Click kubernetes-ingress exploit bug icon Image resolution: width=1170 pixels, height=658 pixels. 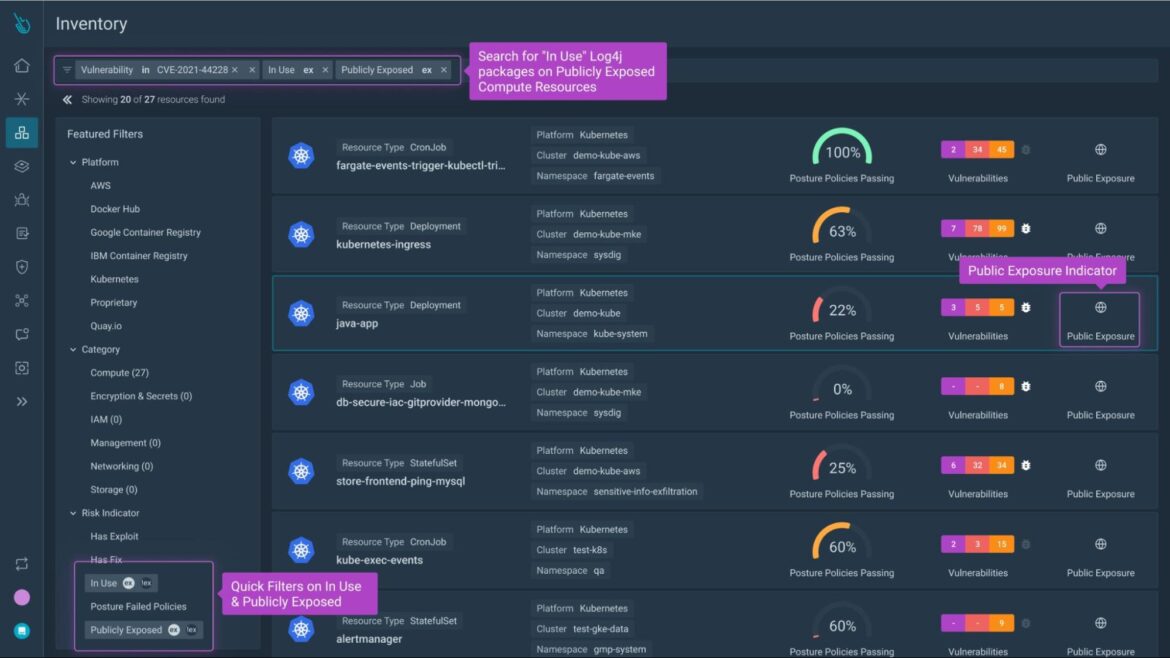coord(1026,229)
